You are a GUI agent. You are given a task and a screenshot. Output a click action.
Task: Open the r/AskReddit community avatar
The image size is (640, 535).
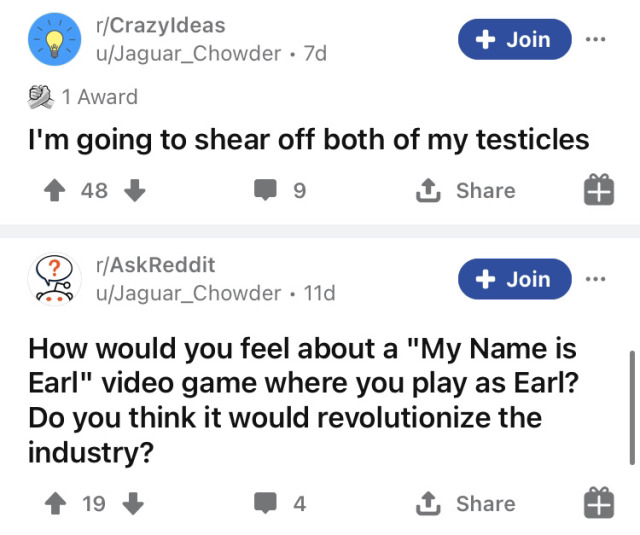(54, 279)
